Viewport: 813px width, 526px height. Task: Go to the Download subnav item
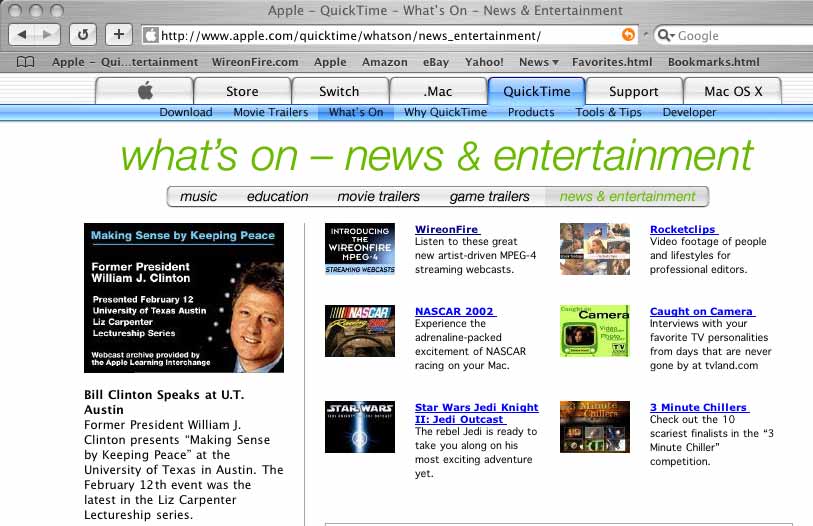point(186,112)
